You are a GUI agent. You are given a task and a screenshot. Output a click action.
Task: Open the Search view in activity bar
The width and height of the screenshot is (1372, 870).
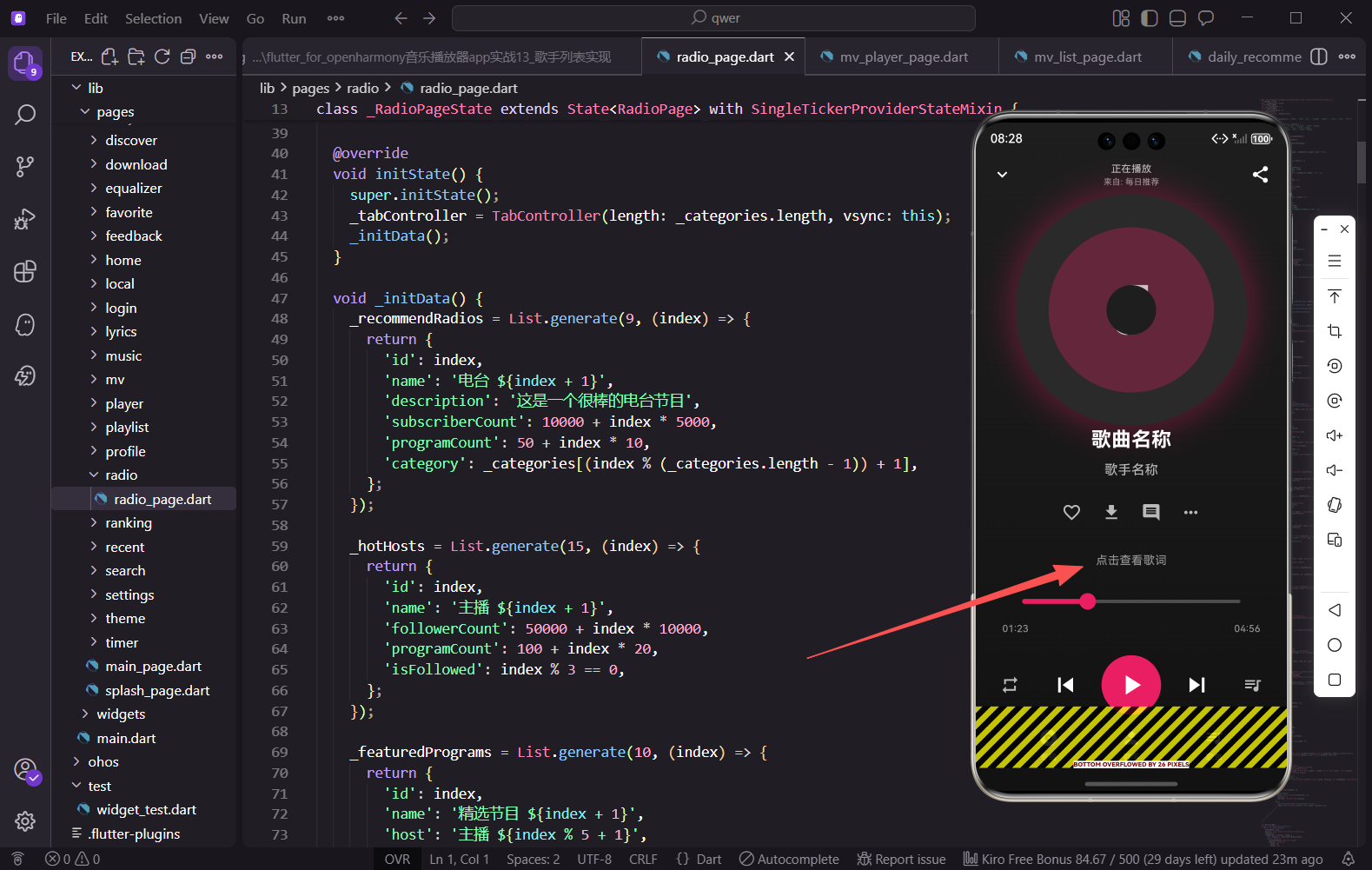coord(25,115)
